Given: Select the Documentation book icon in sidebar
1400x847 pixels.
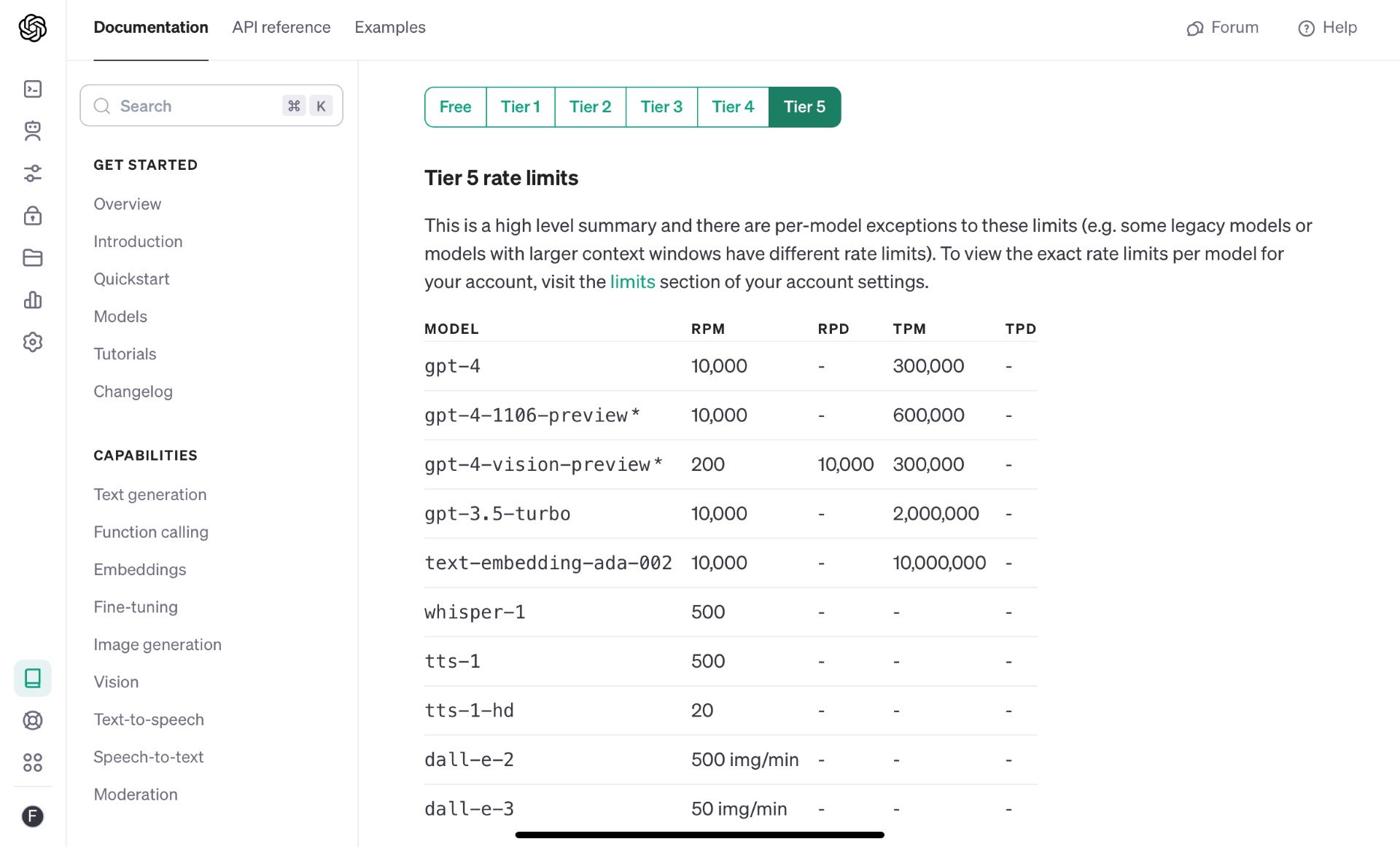Looking at the screenshot, I should click(33, 678).
